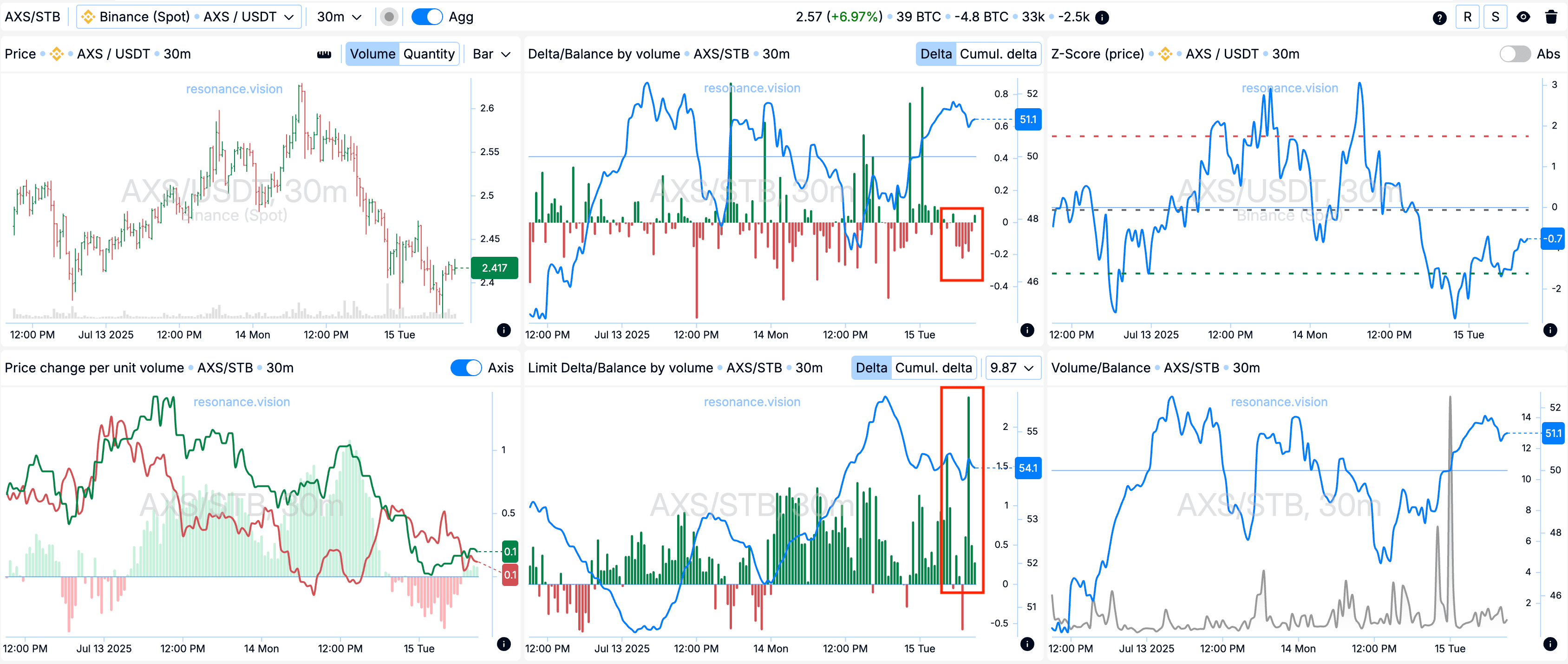Click the R button in top toolbar

(1467, 17)
